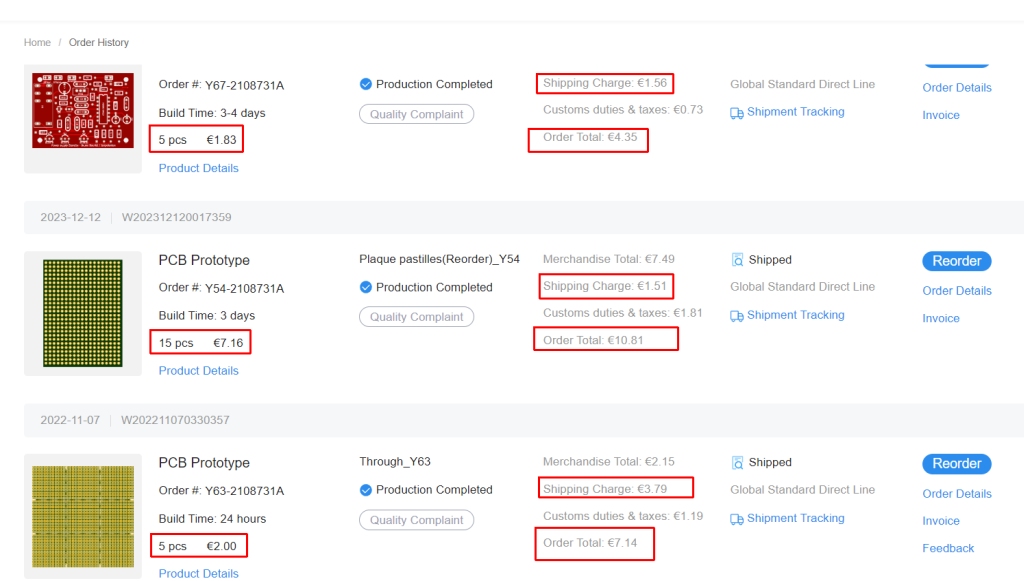The width and height of the screenshot is (1024, 581).
Task: Open the yellow grid PCB thumbnail image
Action: click(x=83, y=515)
